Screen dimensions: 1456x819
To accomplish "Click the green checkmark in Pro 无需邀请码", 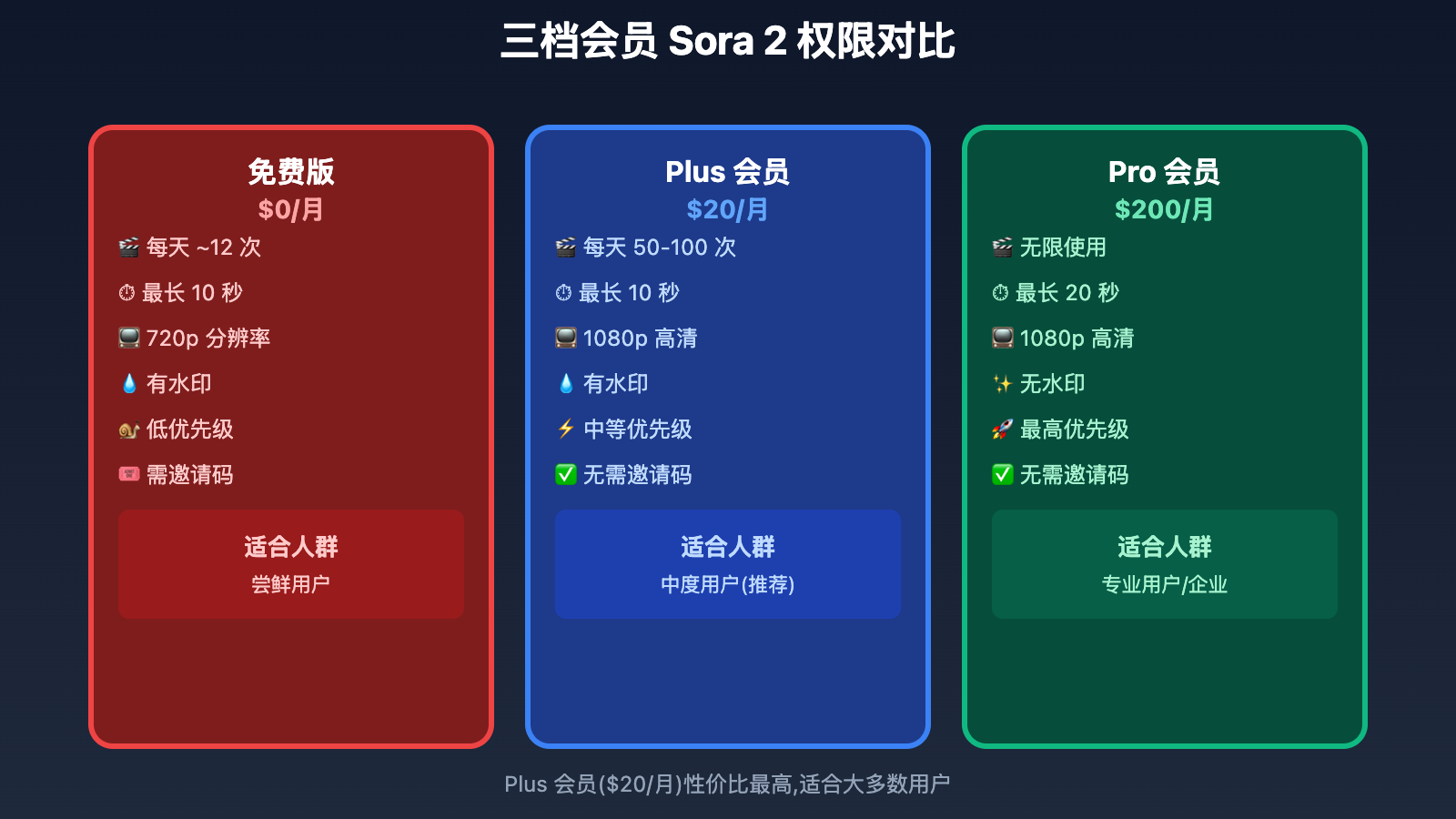I will point(1003,475).
